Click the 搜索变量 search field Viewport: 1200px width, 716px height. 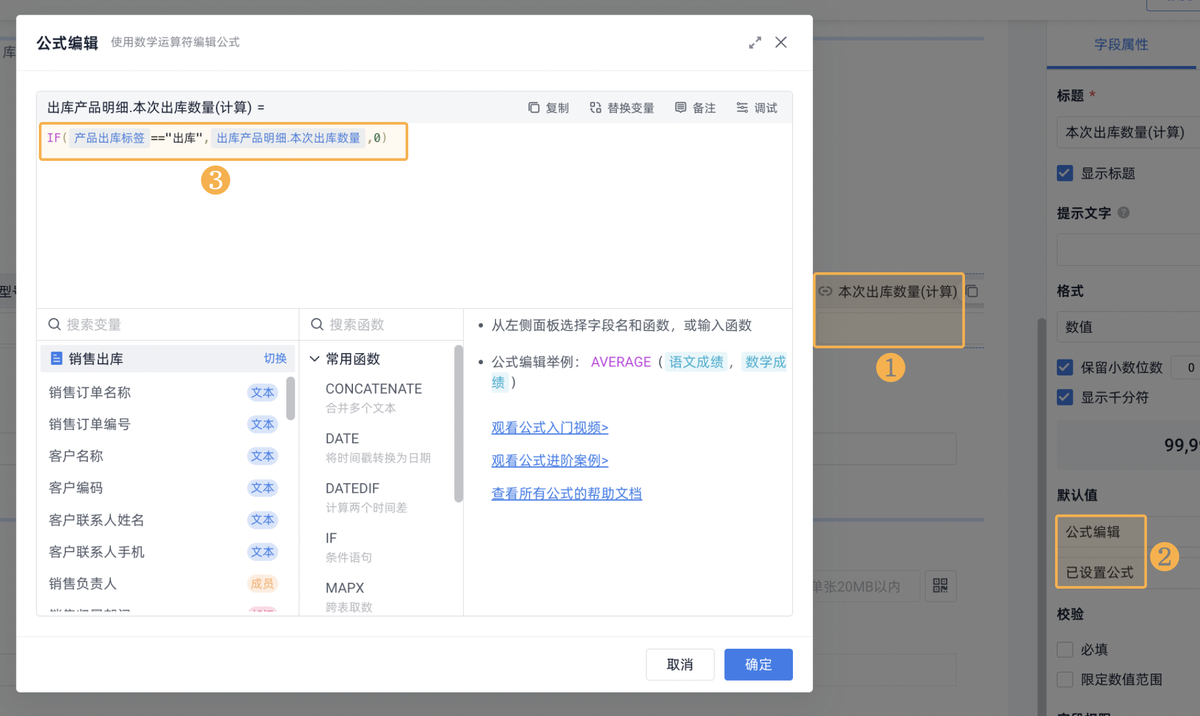coord(170,325)
